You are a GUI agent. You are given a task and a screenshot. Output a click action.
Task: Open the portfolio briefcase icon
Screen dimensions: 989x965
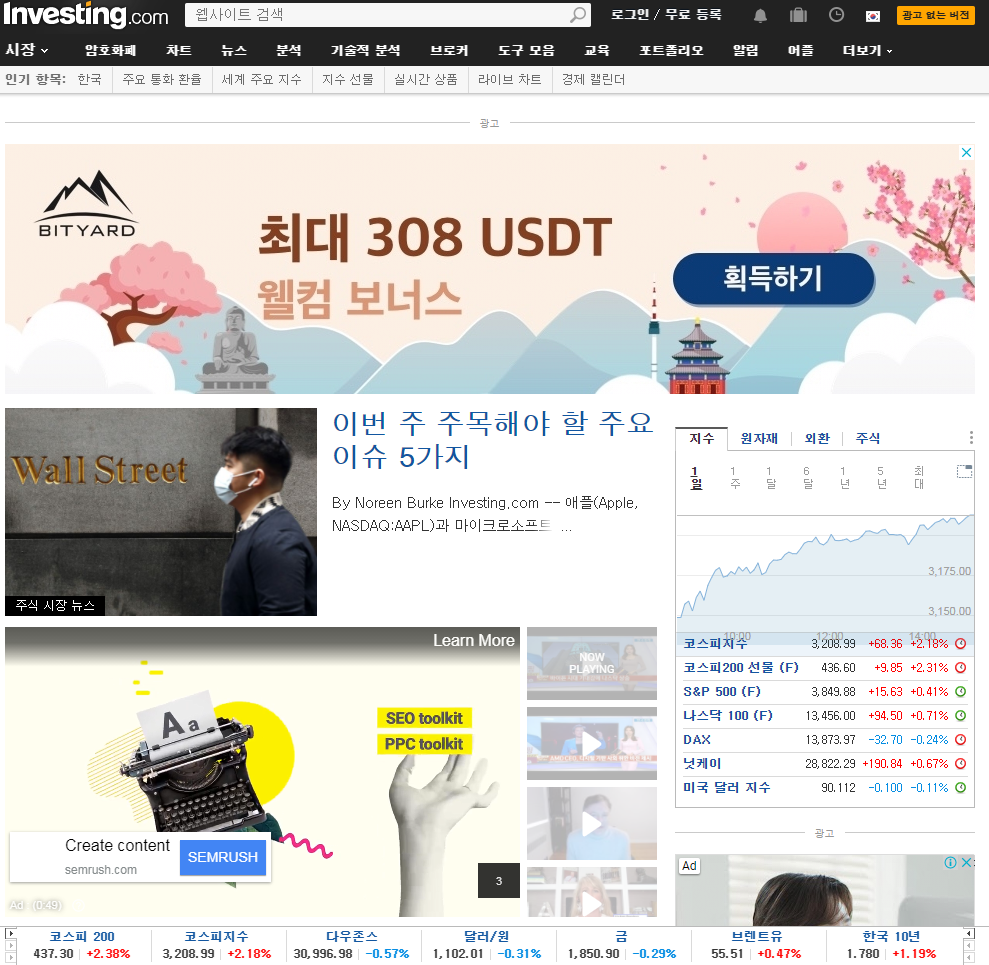coord(799,15)
